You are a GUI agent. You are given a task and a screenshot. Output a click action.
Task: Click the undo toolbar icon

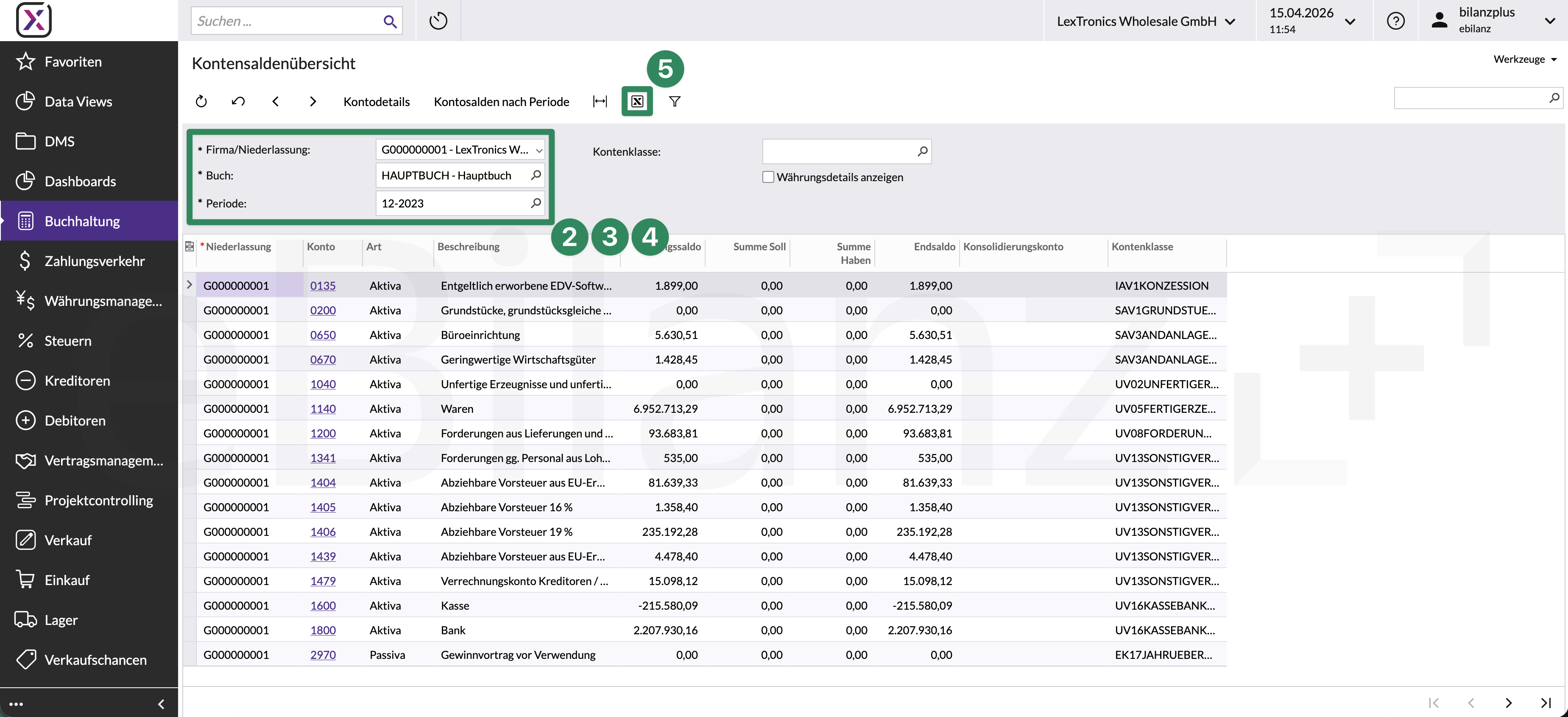coord(239,101)
